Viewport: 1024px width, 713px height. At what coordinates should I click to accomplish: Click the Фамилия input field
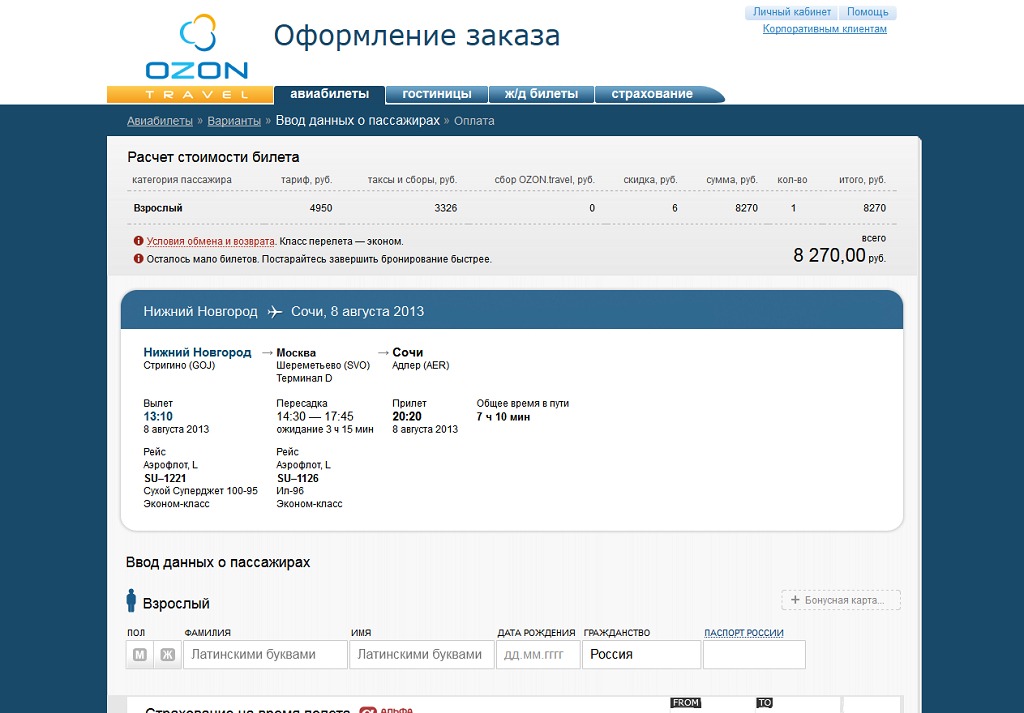265,654
